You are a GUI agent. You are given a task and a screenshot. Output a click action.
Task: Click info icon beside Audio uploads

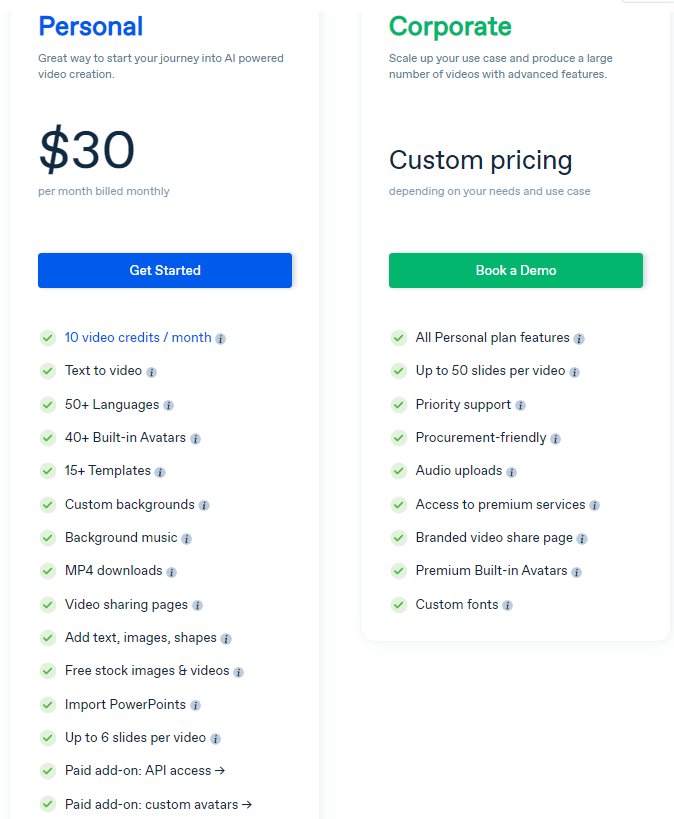(512, 472)
